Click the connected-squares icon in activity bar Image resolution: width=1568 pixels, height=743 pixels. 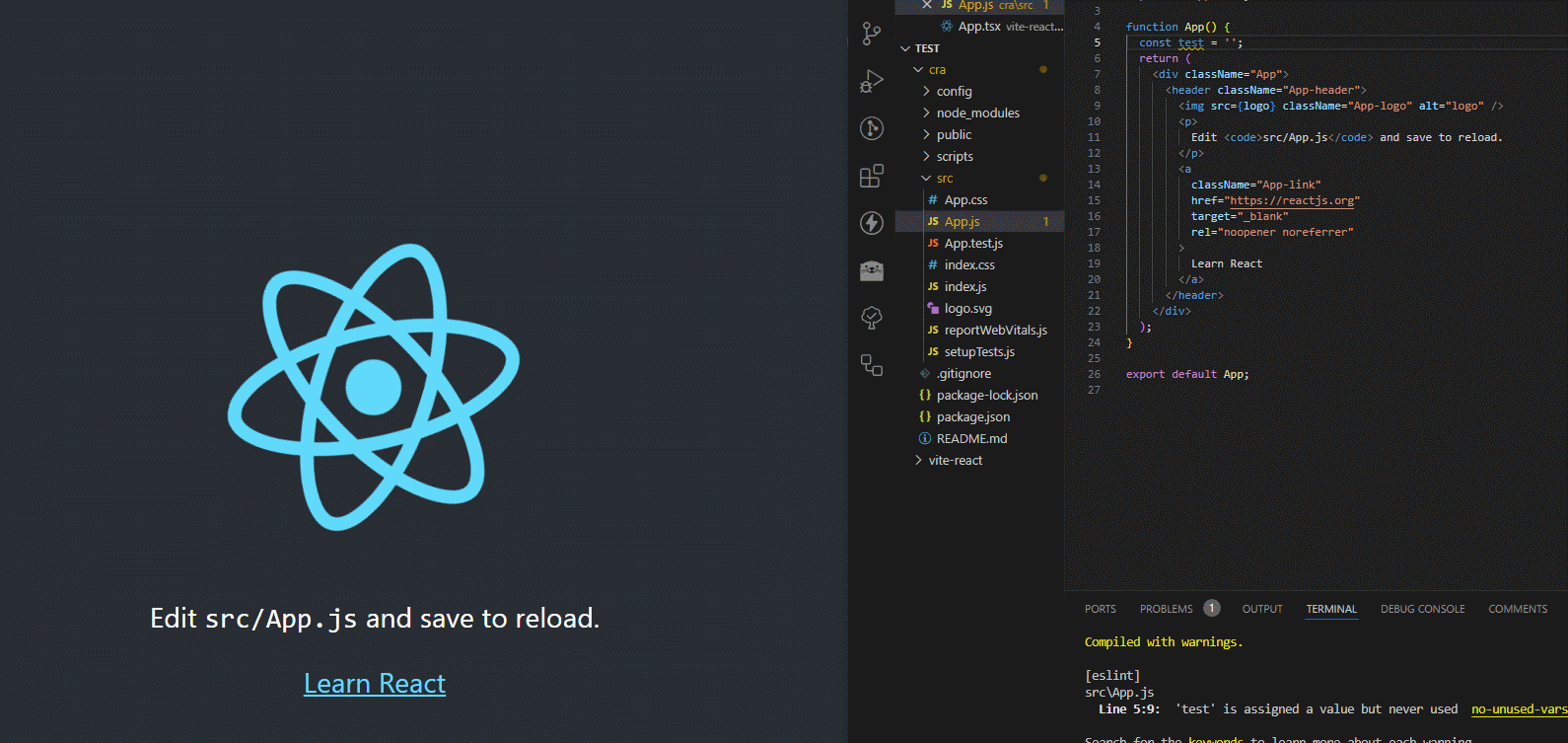pos(871,365)
